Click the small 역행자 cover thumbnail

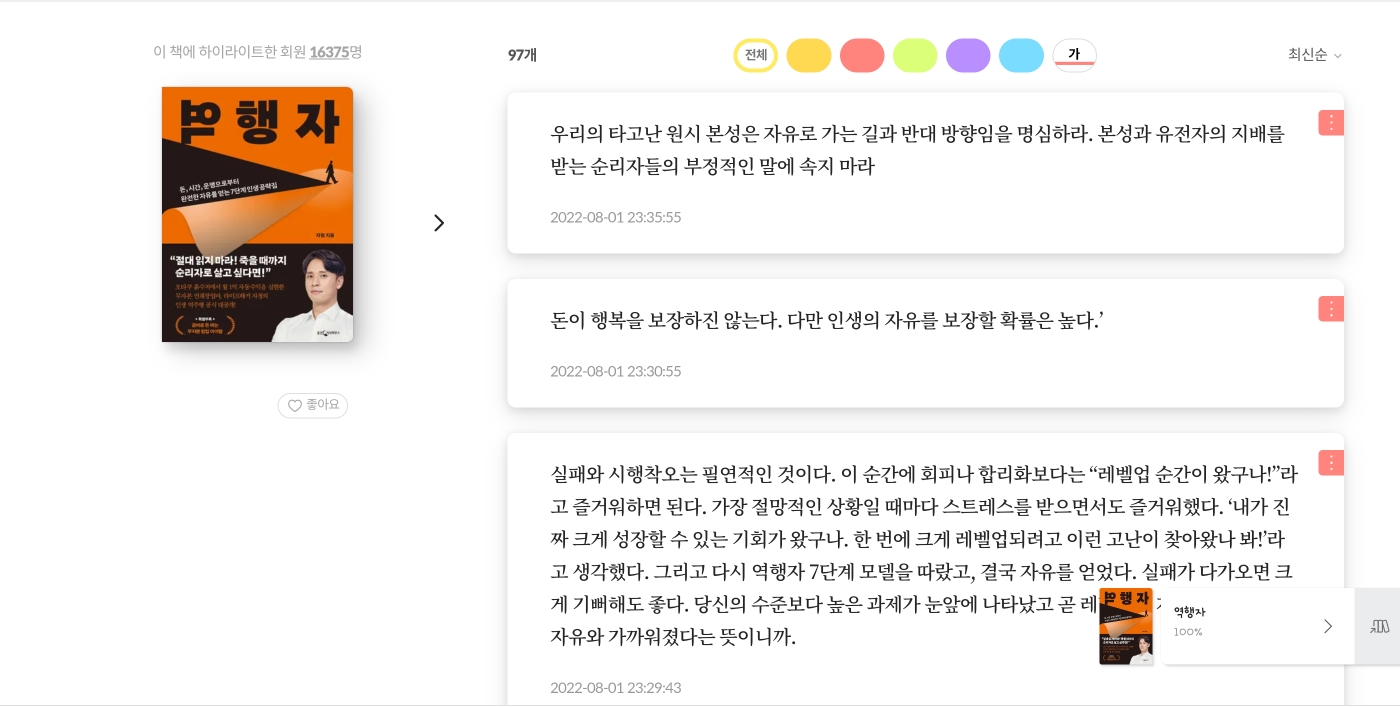pos(1126,626)
